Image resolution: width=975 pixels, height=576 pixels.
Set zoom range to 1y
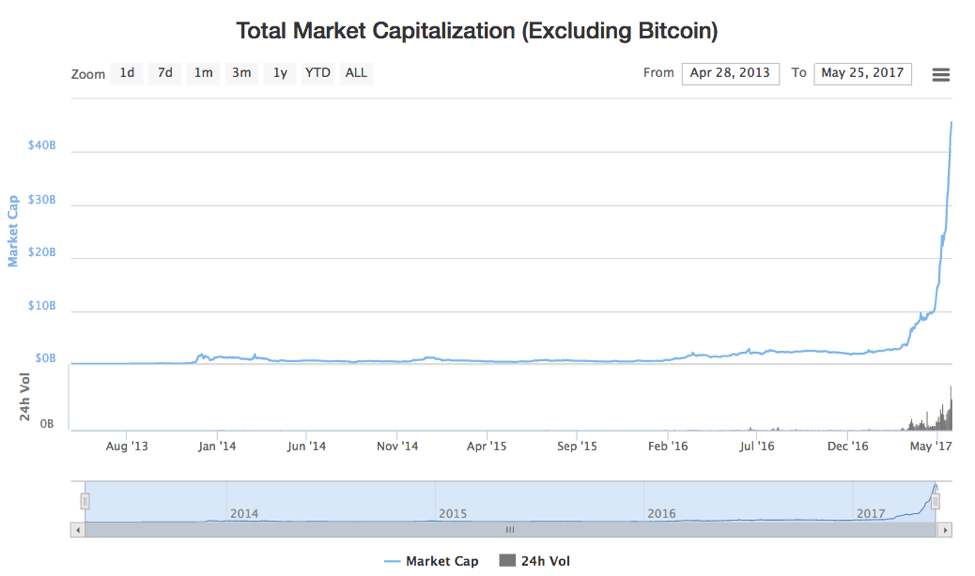tap(280, 73)
